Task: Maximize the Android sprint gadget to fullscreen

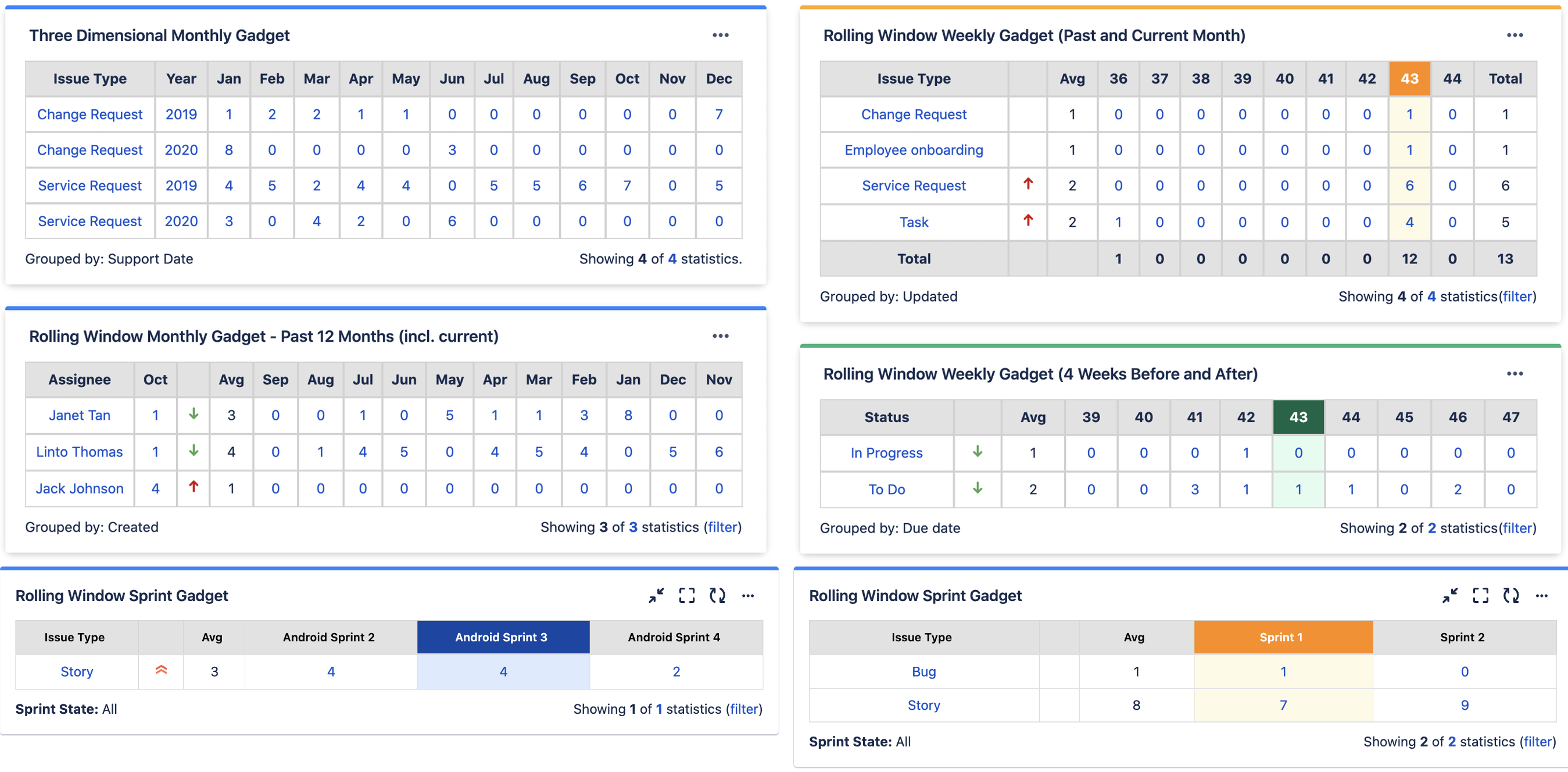Action: point(686,595)
